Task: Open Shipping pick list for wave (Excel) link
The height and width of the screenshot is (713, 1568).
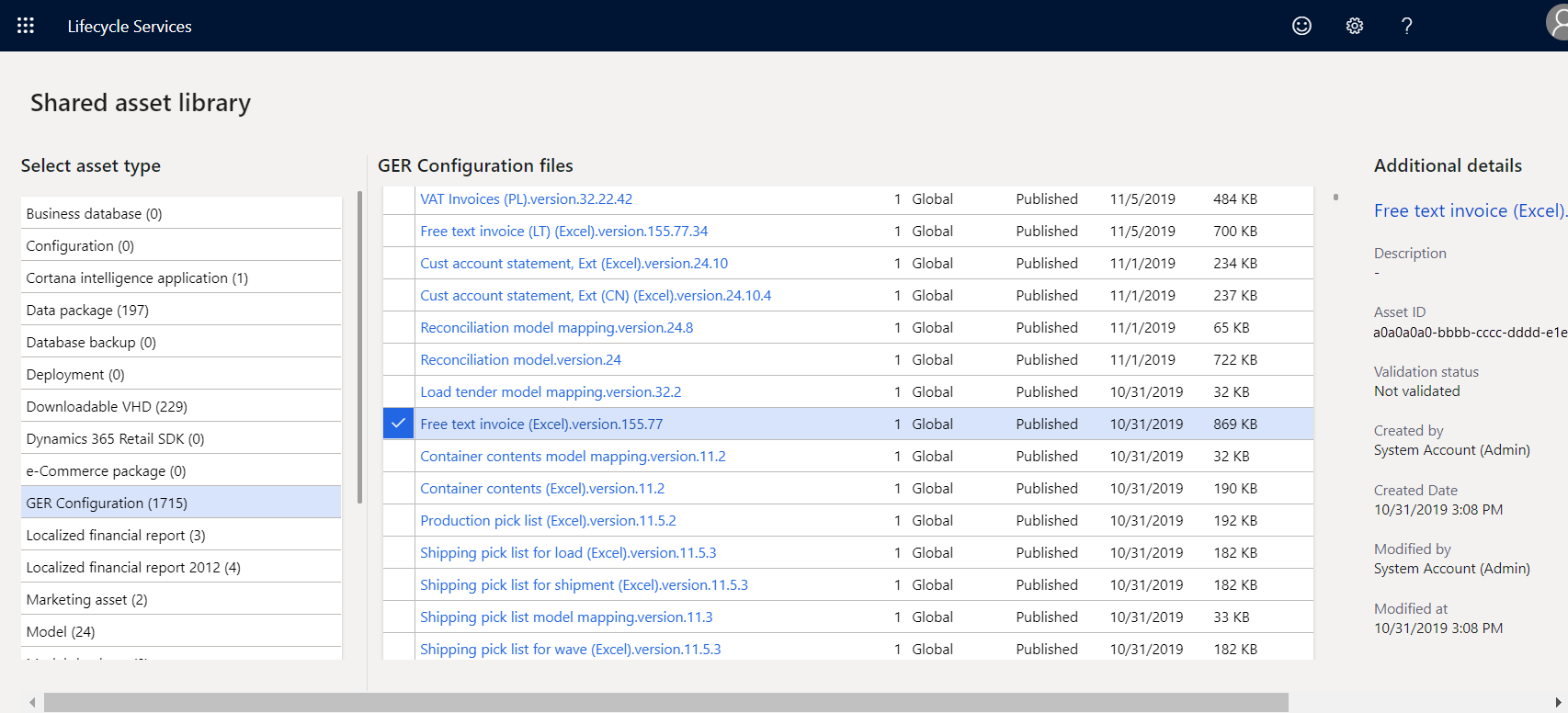Action: coord(570,649)
